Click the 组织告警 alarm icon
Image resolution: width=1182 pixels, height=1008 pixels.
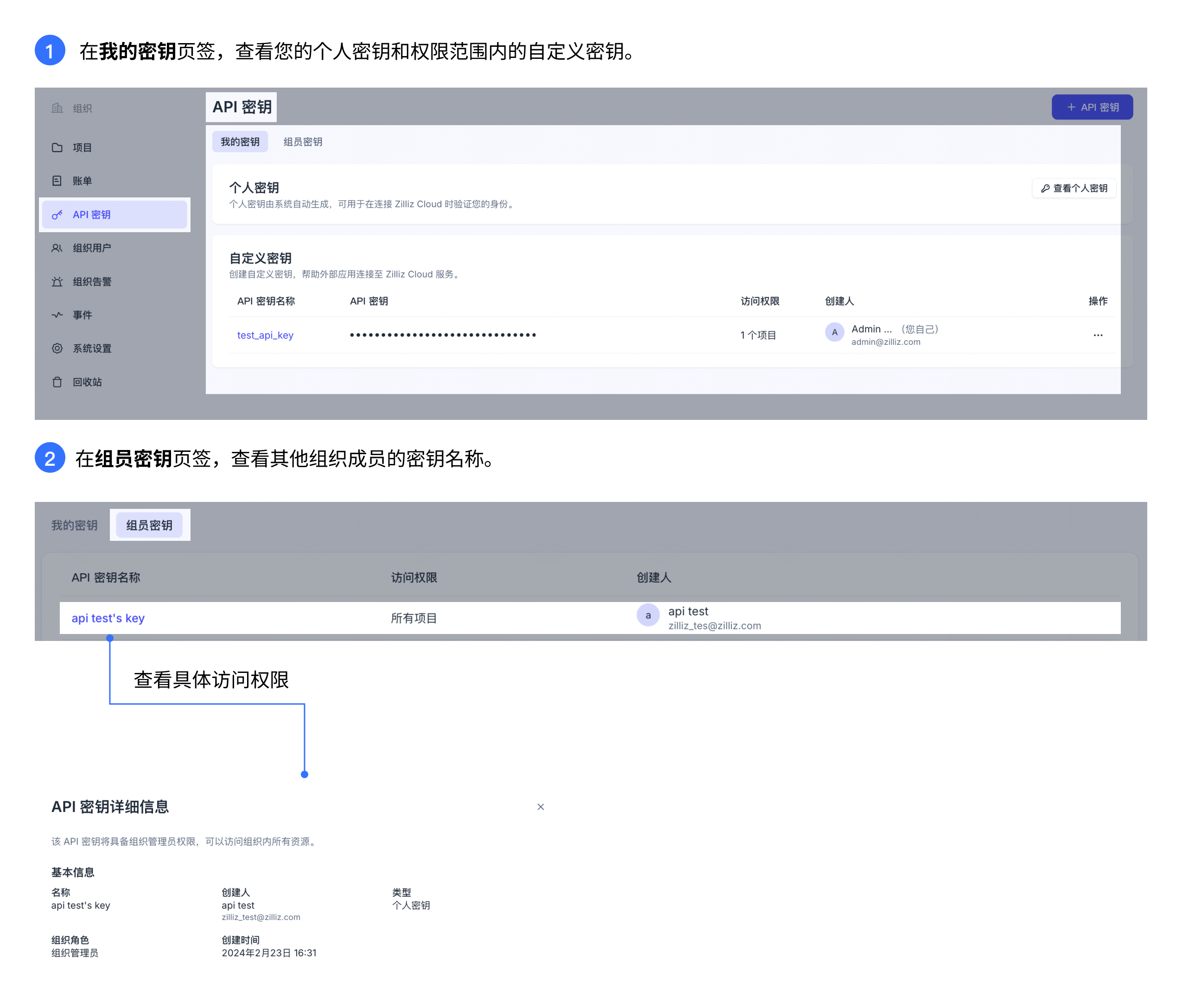pyautogui.click(x=57, y=281)
